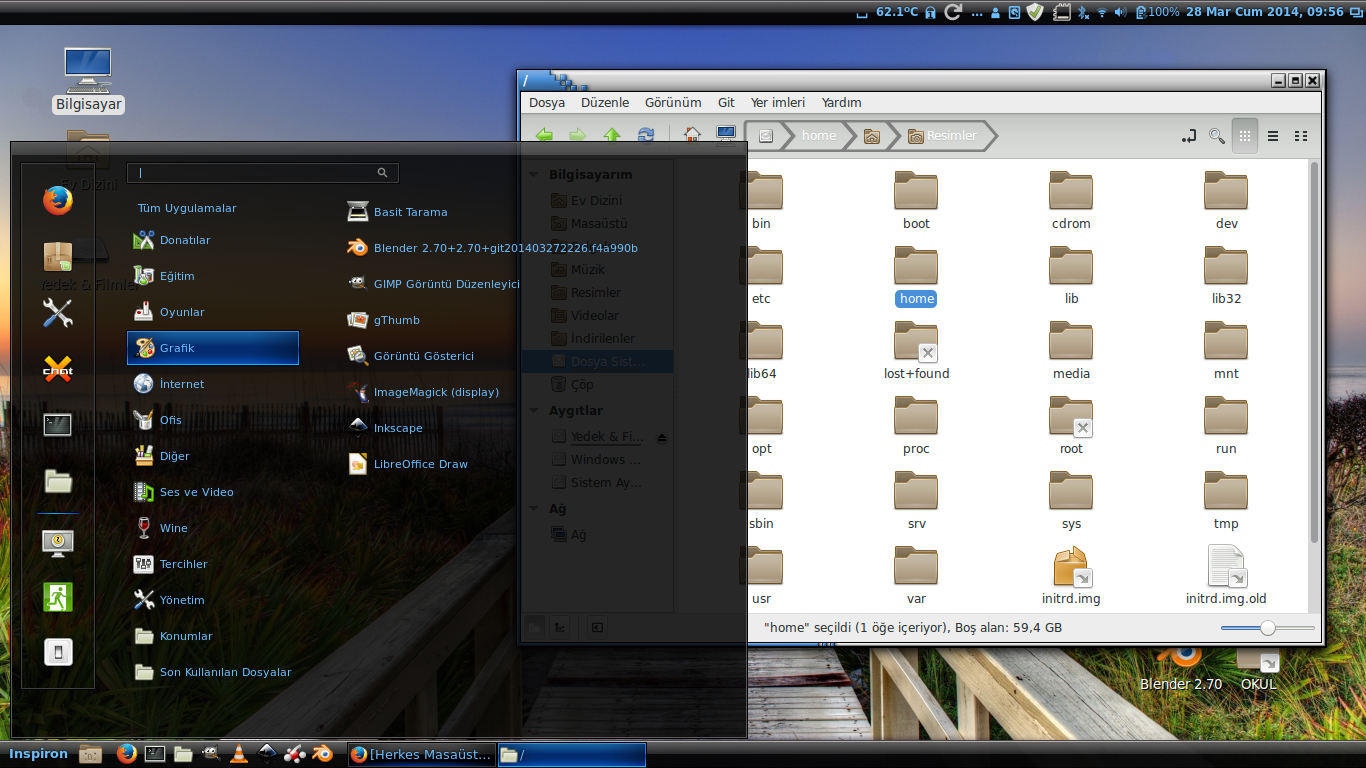Select the initrd.img.old file

click(1226, 576)
